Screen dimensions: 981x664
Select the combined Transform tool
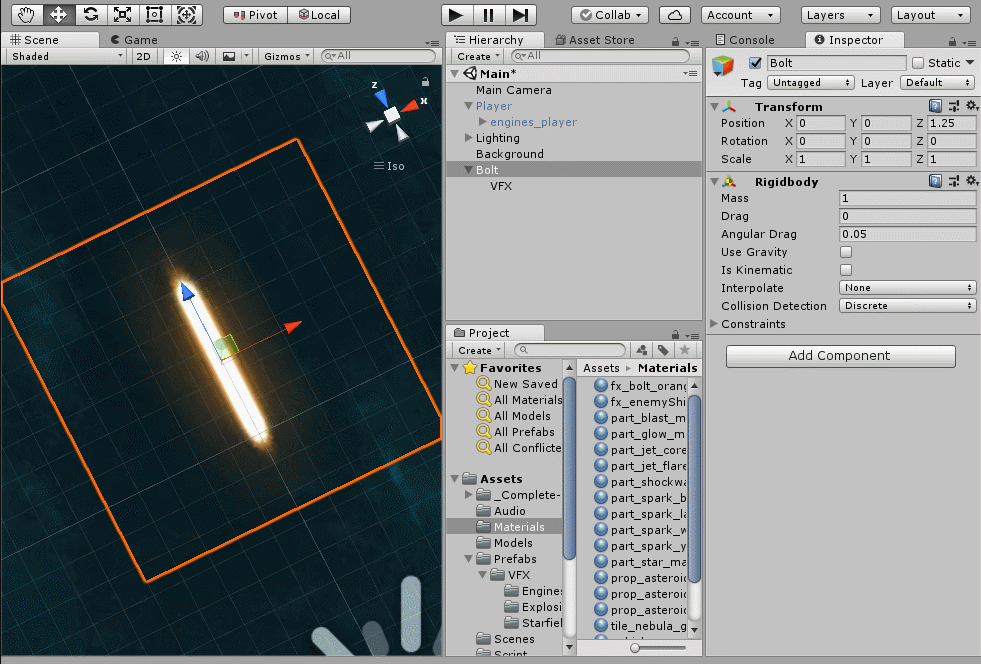click(x=186, y=14)
